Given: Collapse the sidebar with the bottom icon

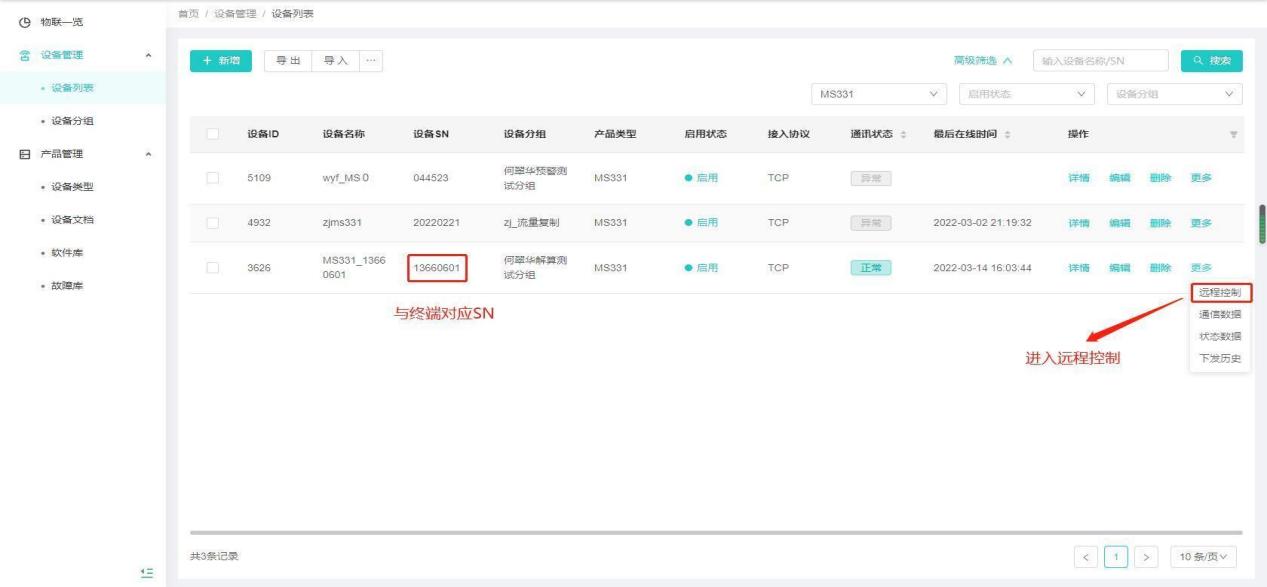Looking at the screenshot, I should click(146, 571).
